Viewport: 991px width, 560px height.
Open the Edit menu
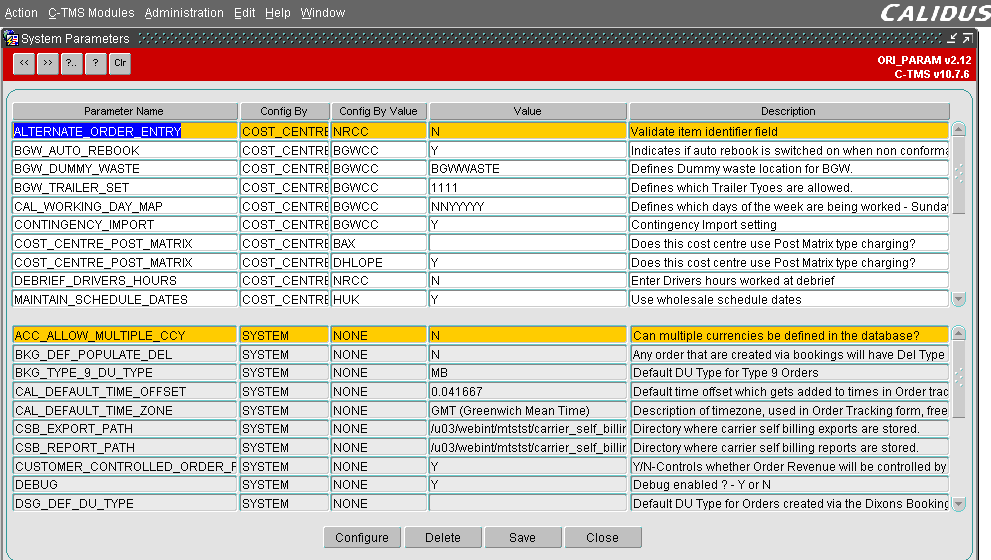(245, 13)
